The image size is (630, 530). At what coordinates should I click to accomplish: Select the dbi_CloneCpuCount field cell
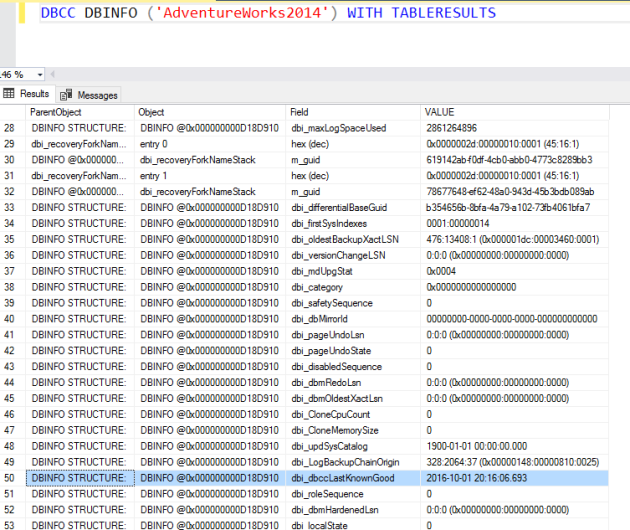(353, 414)
